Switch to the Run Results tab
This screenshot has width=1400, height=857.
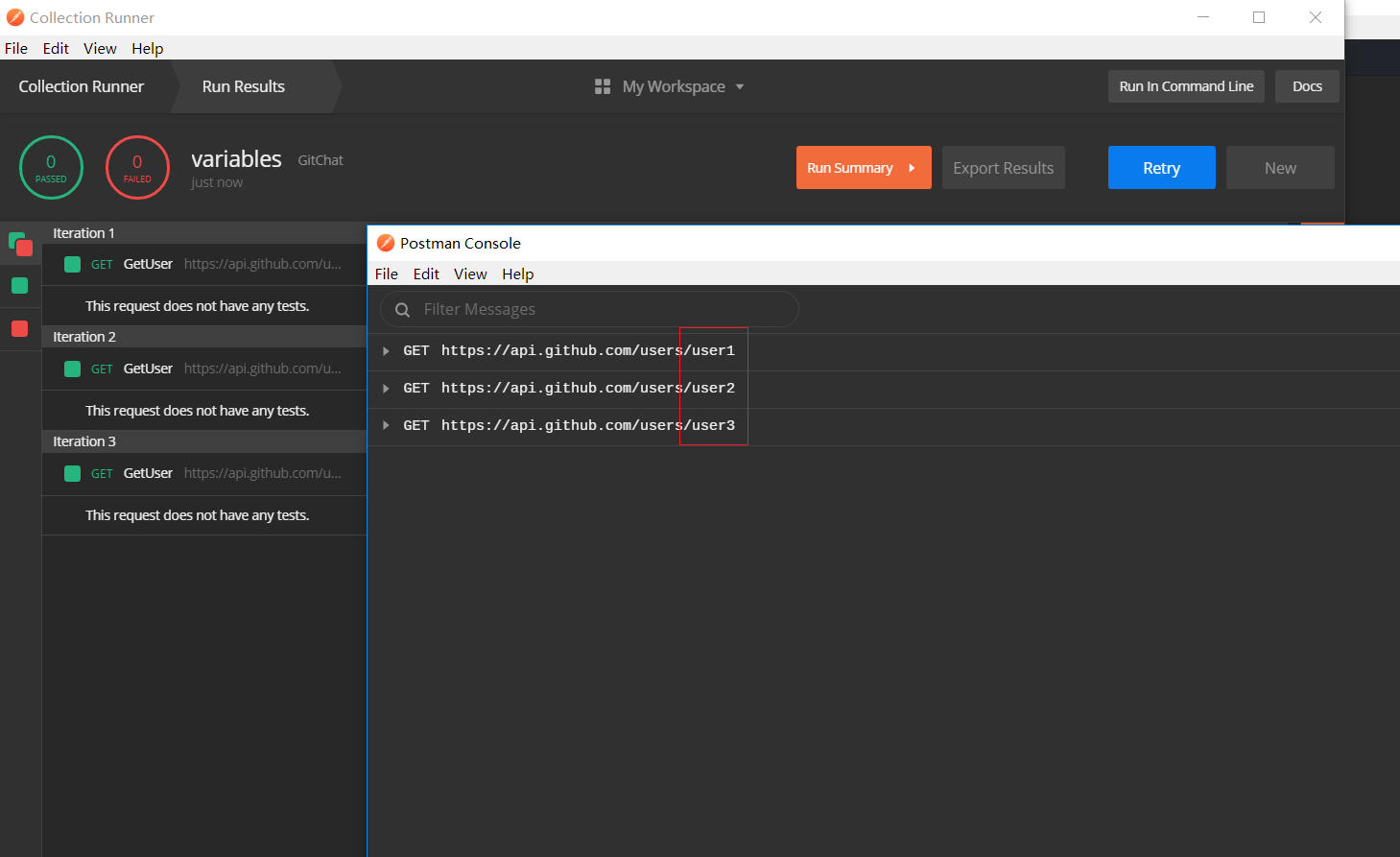[x=244, y=86]
